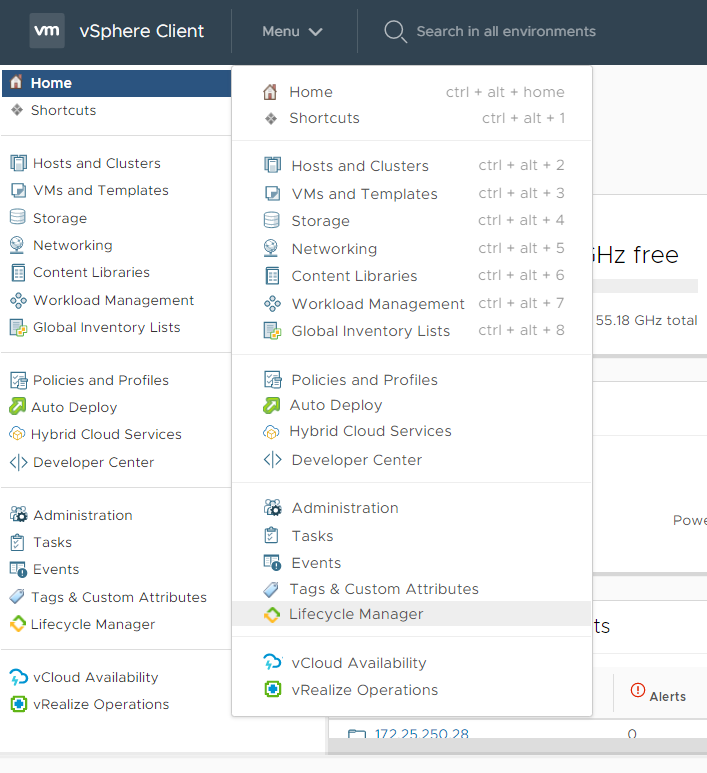Click the search magnifier icon
Viewport: 707px width, 773px height.
395,32
